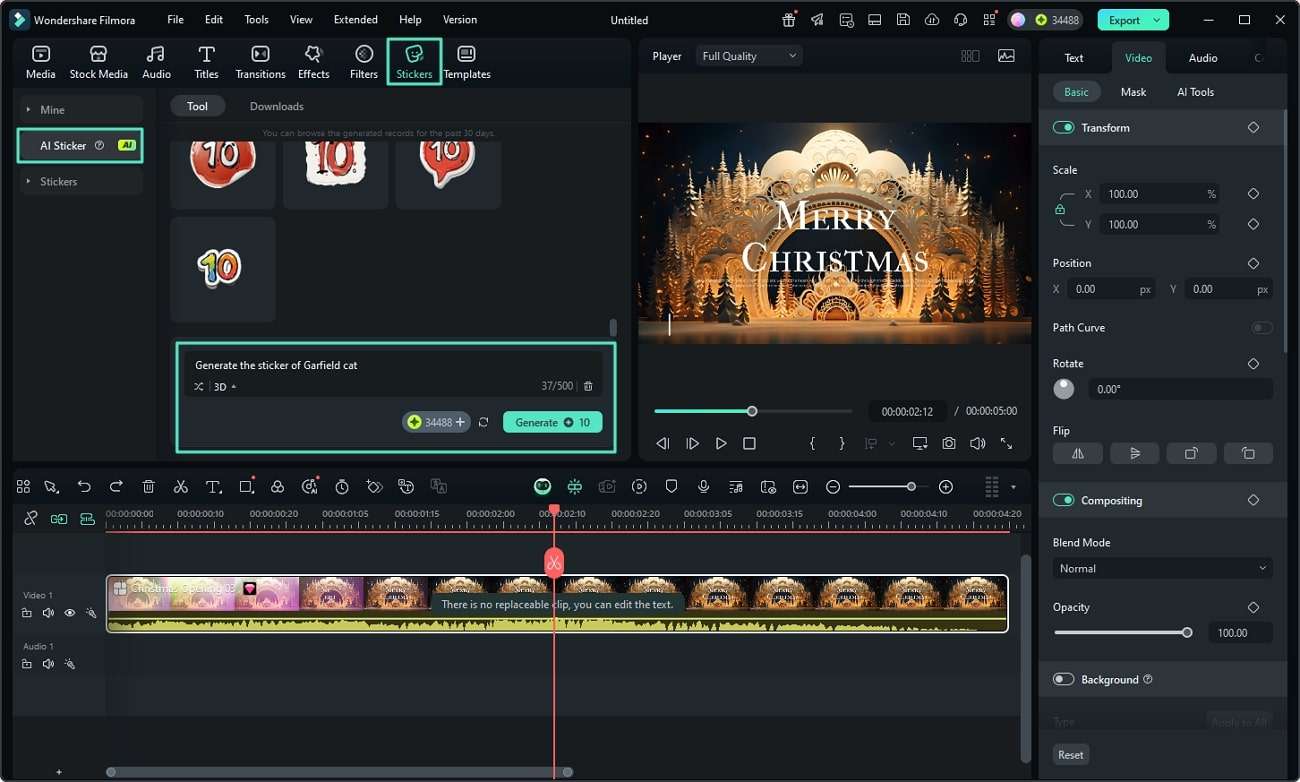Image resolution: width=1300 pixels, height=782 pixels.
Task: Shuffle the prompt with random icon
Action: click(199, 386)
